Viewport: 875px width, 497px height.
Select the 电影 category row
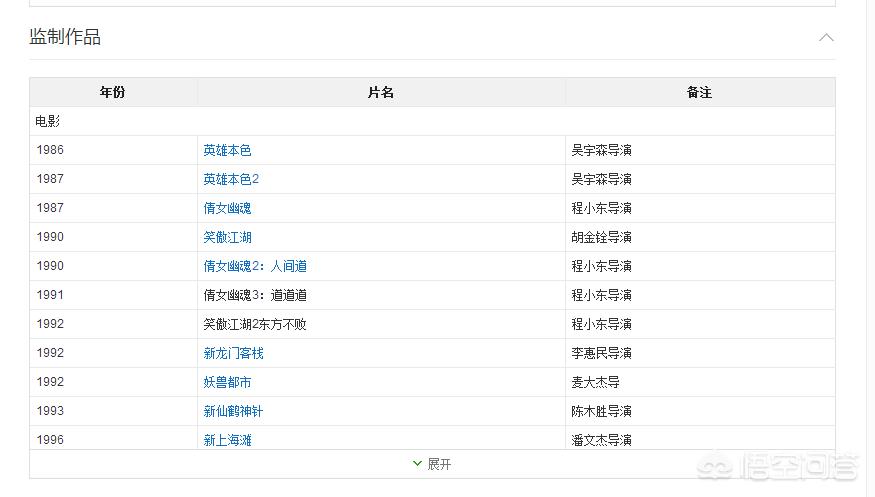point(432,121)
